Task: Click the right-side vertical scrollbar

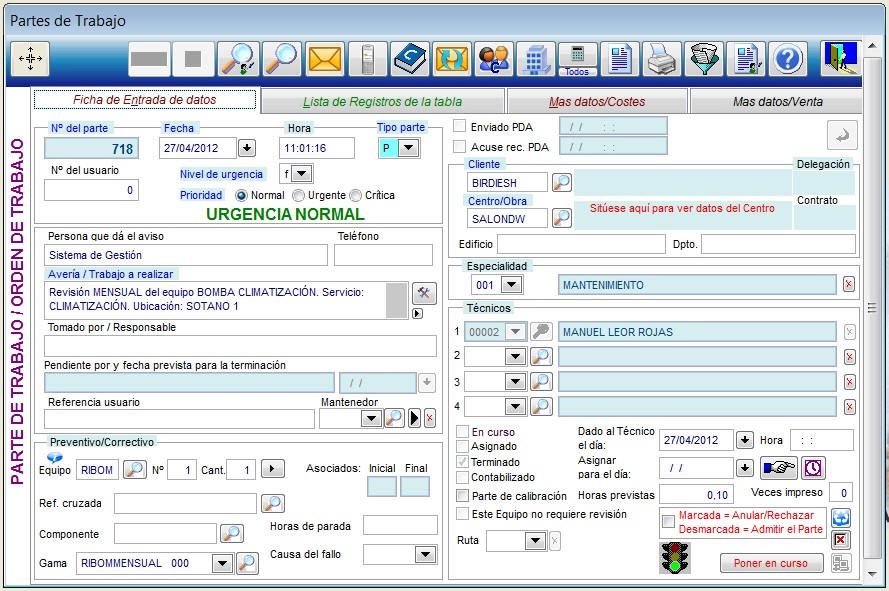Action: tap(871, 309)
